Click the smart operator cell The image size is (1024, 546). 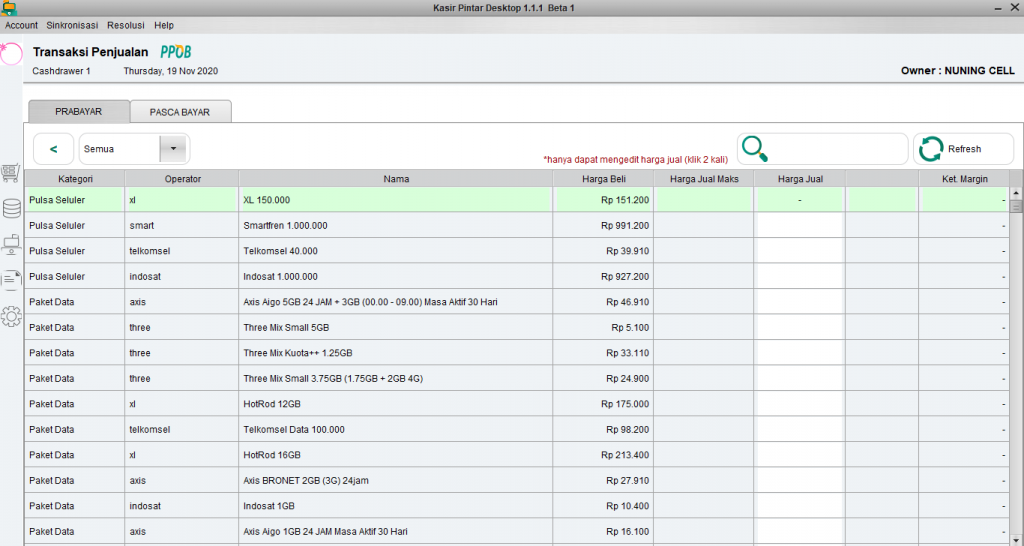(182, 225)
